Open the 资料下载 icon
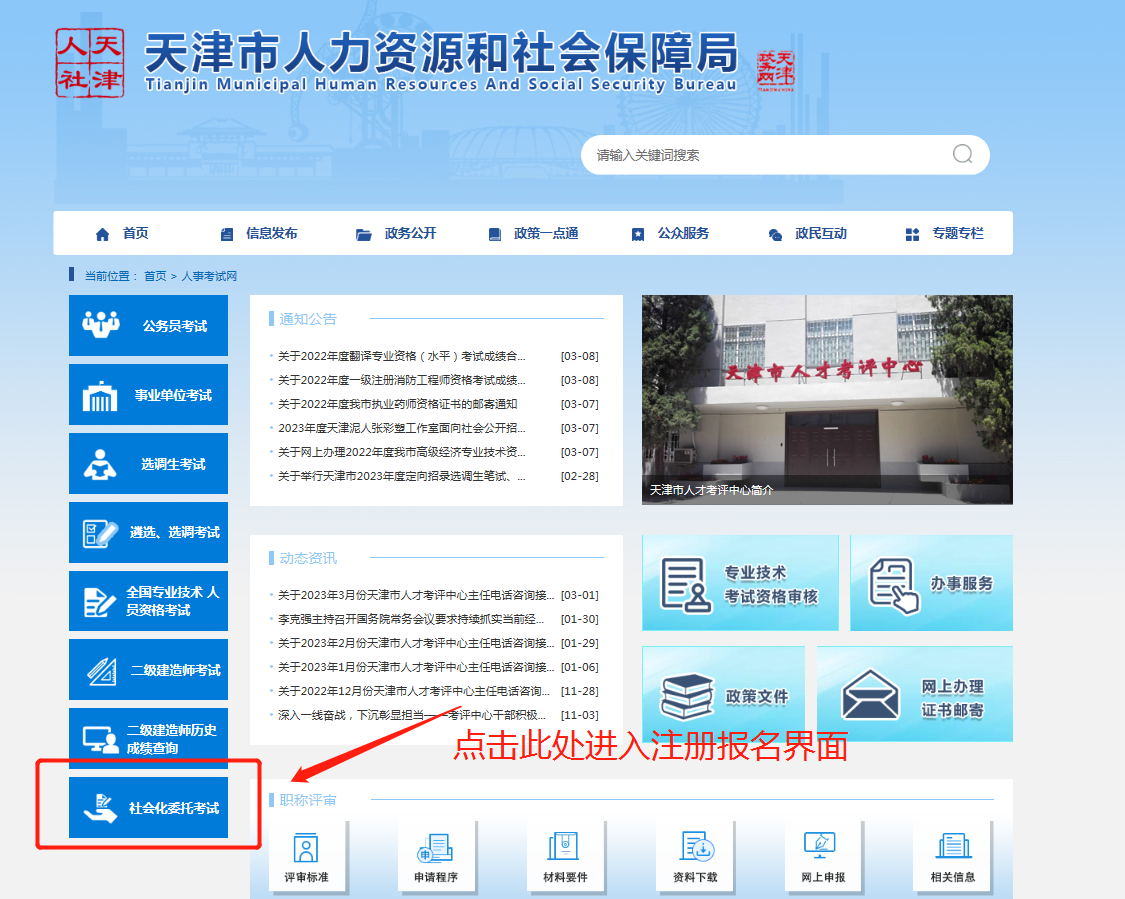The height and width of the screenshot is (899, 1125). pyautogui.click(x=695, y=856)
